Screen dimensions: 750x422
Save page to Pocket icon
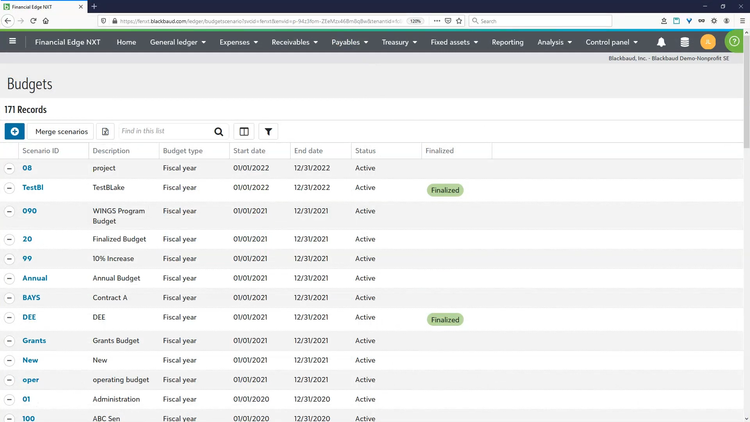pyautogui.click(x=448, y=21)
